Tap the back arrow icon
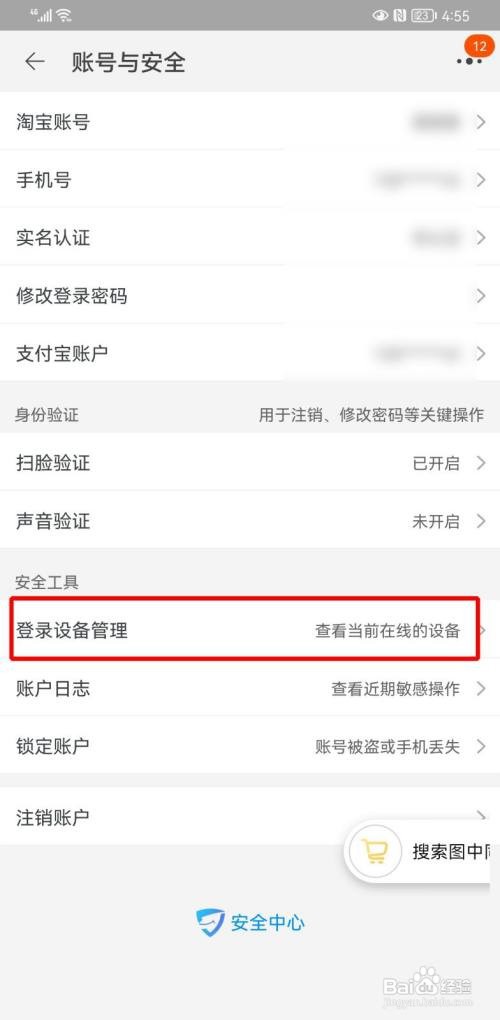This screenshot has width=500, height=1020. click(x=34, y=62)
